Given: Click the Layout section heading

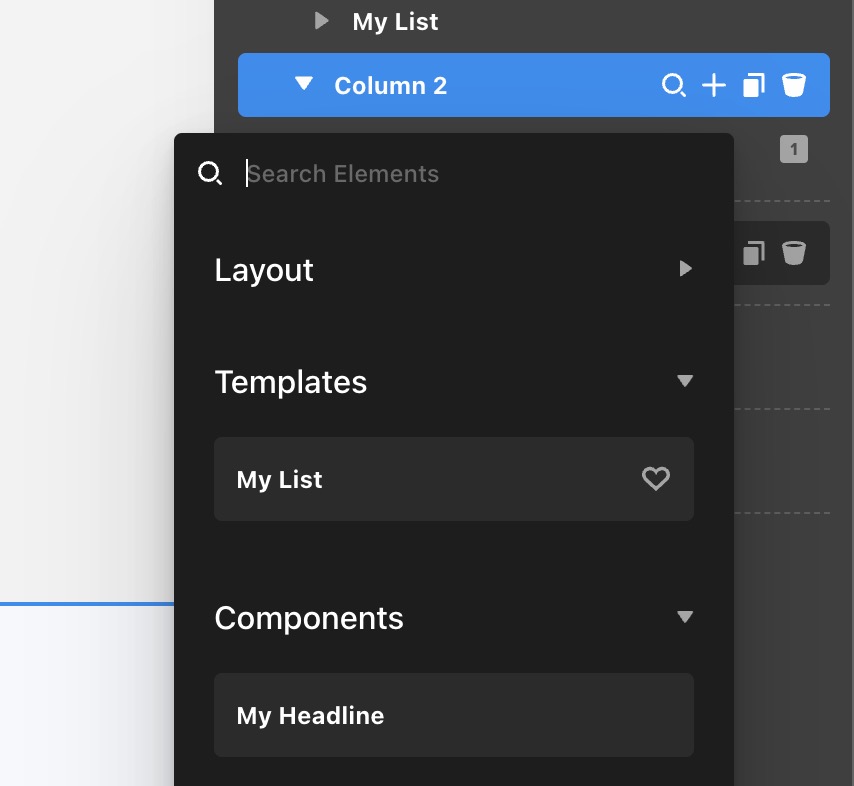Looking at the screenshot, I should tap(264, 270).
